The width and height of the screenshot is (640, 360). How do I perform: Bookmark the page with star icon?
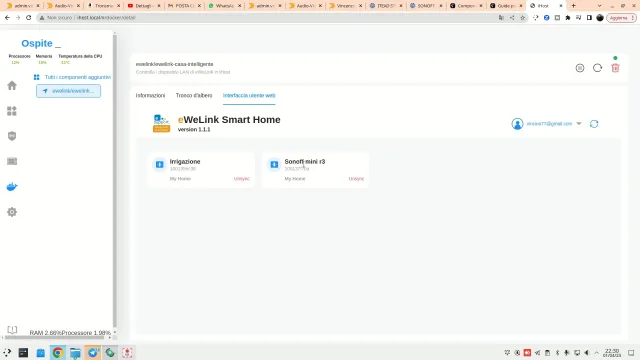[522, 18]
